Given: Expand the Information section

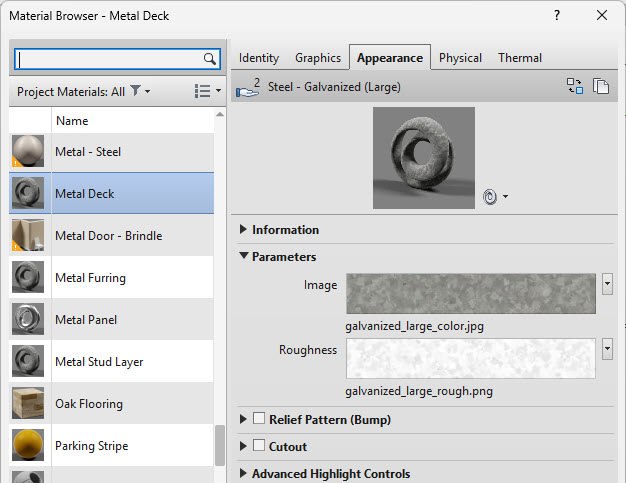Looking at the screenshot, I should [x=243, y=229].
